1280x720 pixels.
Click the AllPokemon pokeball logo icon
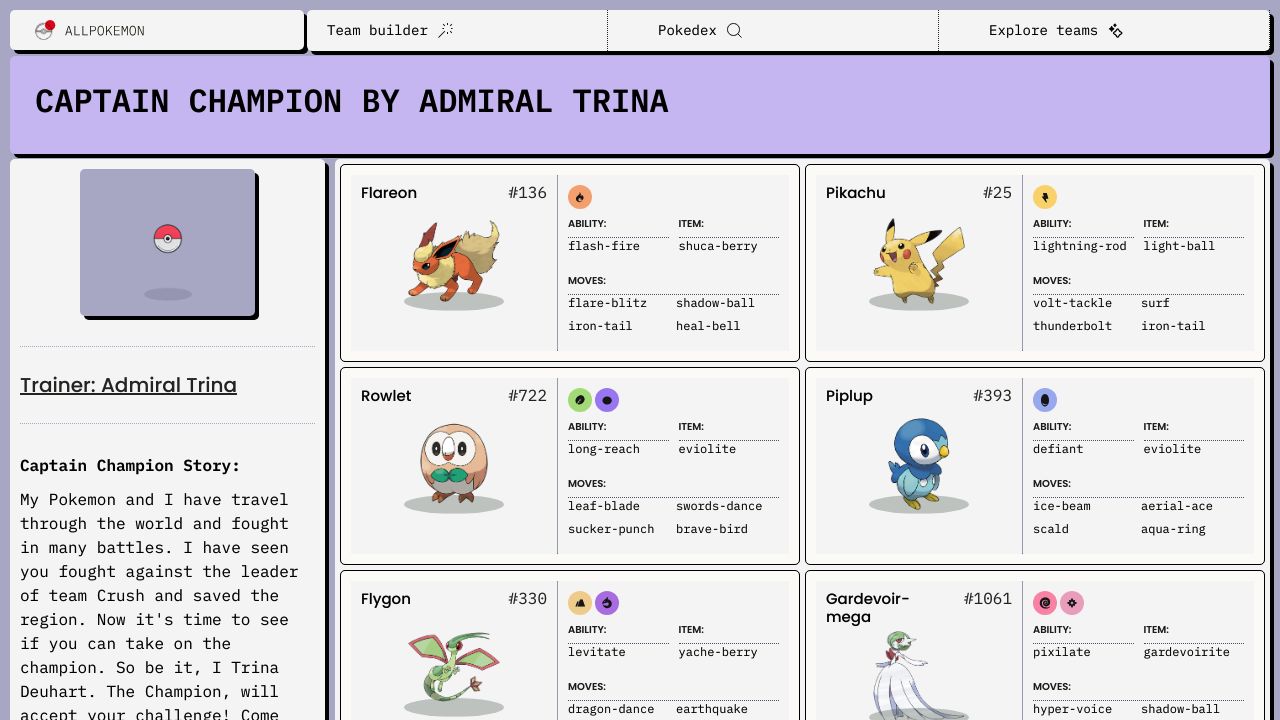pyautogui.click(x=44, y=31)
